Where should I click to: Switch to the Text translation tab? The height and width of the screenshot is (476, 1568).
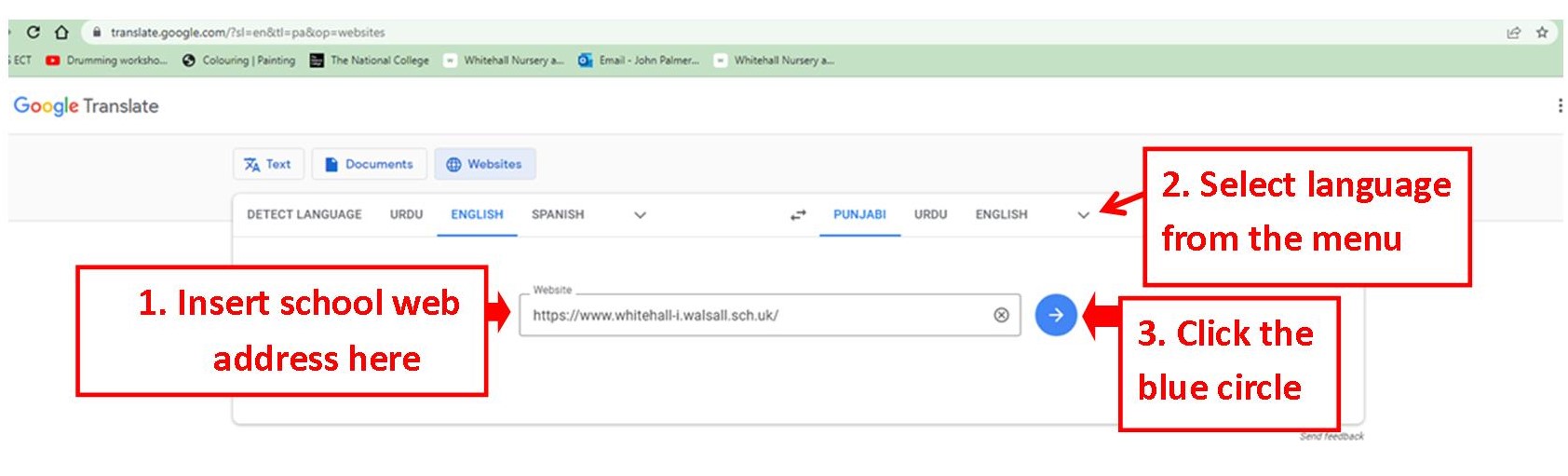(267, 164)
